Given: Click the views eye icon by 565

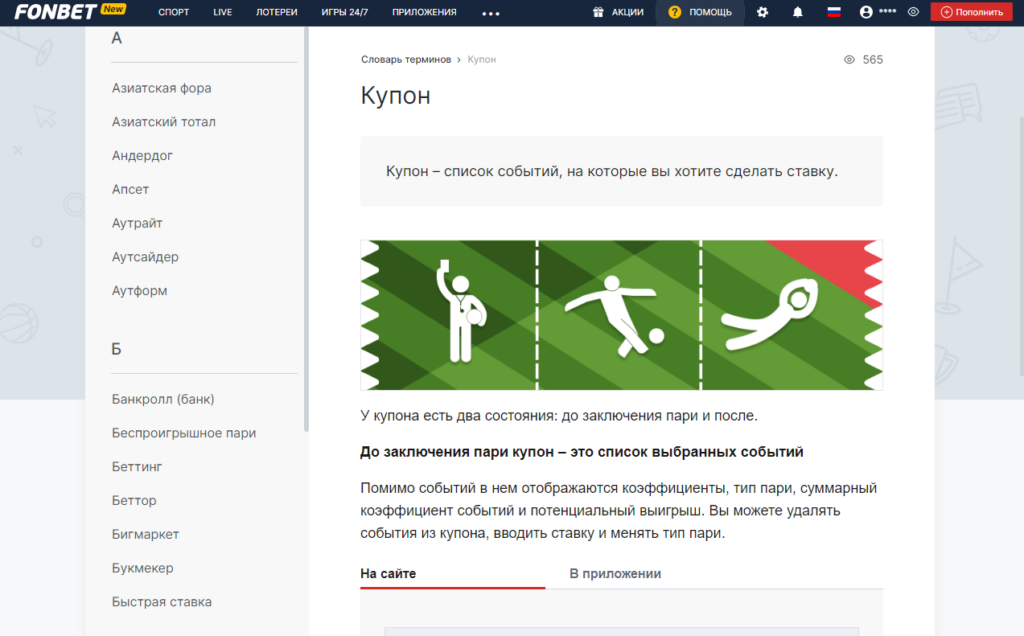Looking at the screenshot, I should click(x=849, y=59).
